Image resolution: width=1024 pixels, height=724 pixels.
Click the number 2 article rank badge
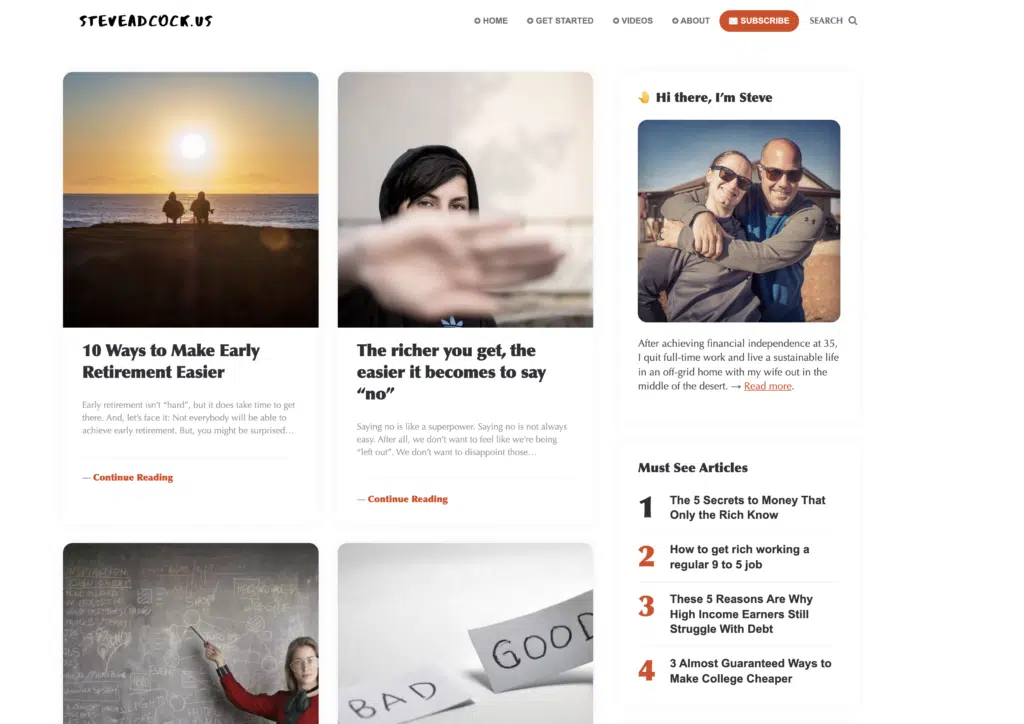pos(646,556)
